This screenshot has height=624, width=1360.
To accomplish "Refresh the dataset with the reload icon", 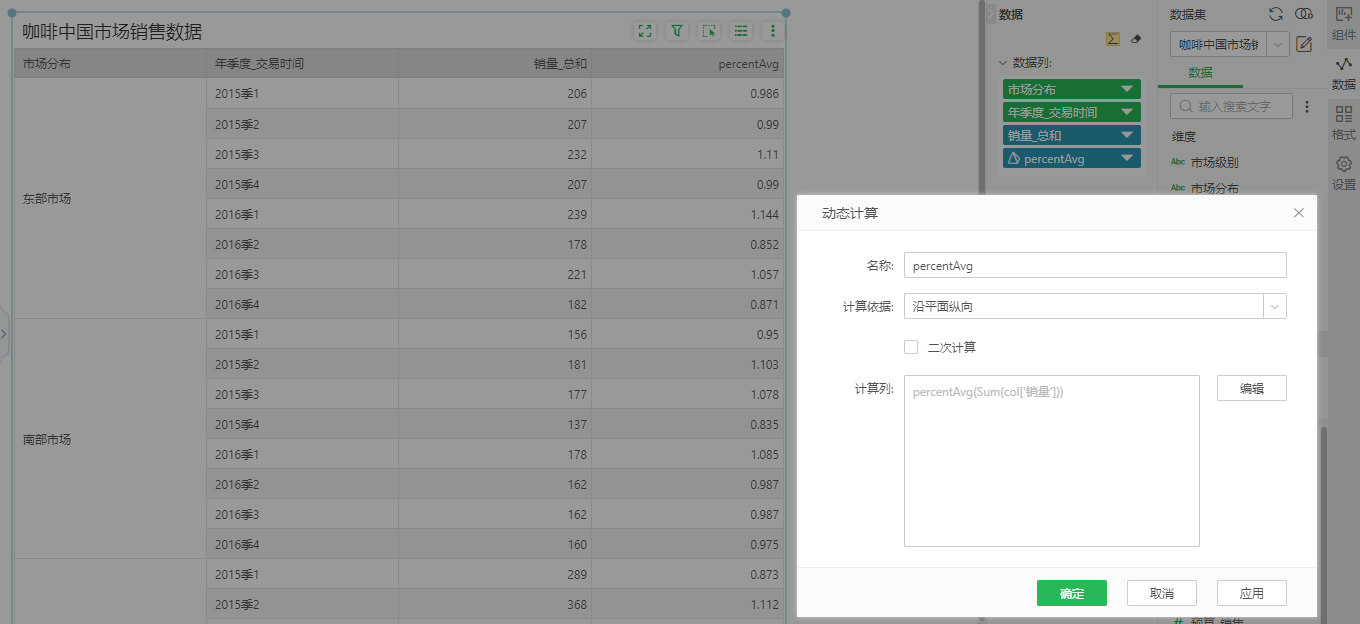I will click(1276, 14).
